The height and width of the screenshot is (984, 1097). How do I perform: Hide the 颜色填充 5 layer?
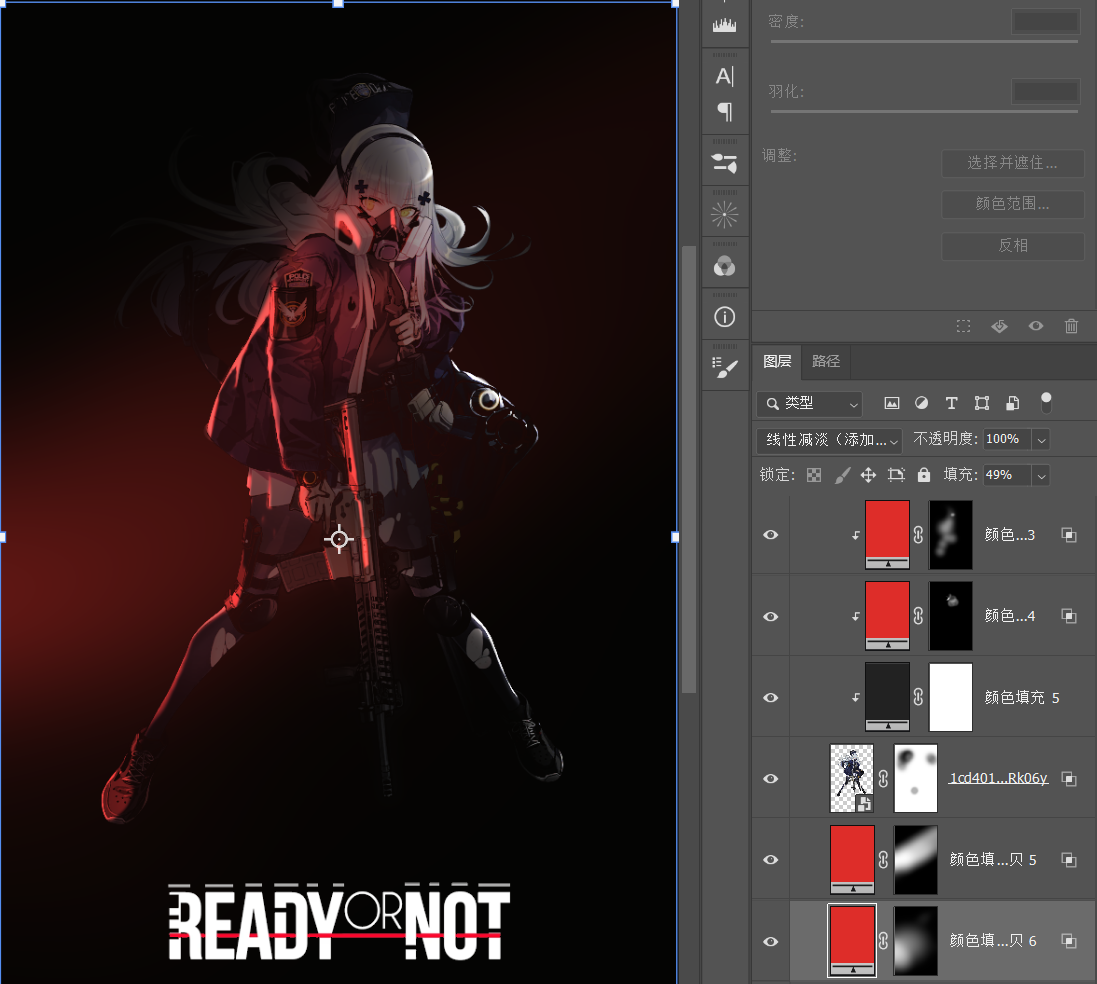click(771, 697)
